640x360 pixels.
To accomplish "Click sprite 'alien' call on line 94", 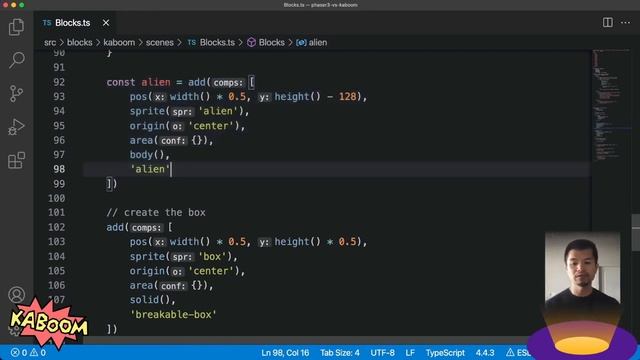I will [x=189, y=111].
